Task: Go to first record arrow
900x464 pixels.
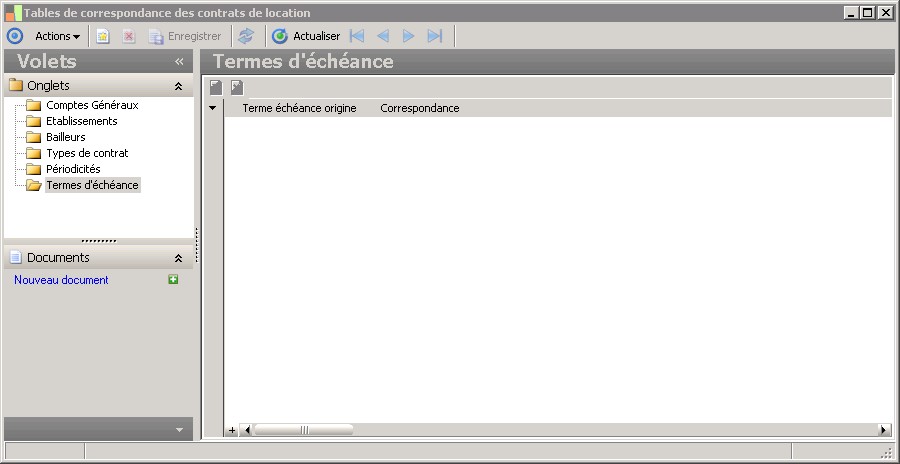Action: (357, 36)
